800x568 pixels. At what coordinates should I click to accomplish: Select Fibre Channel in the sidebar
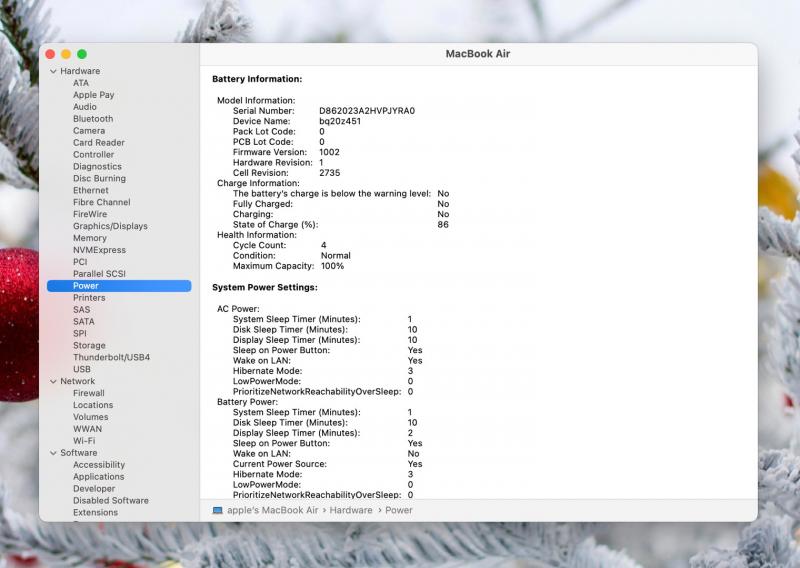click(102, 202)
